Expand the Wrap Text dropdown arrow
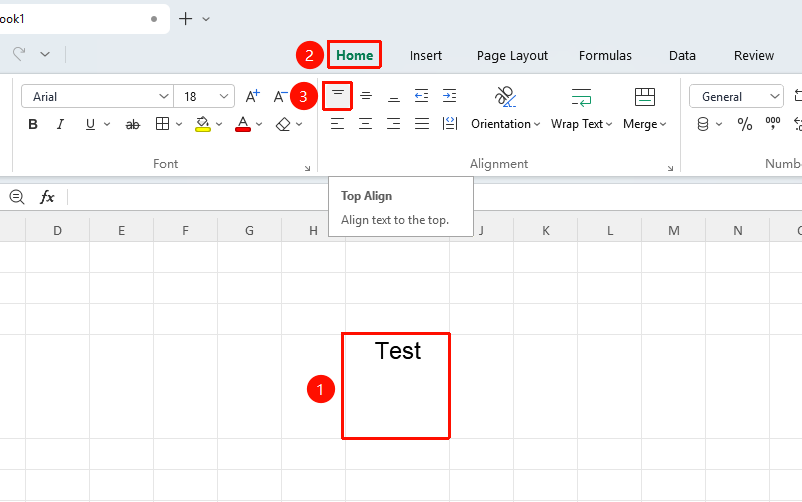The image size is (802, 502). pos(609,124)
